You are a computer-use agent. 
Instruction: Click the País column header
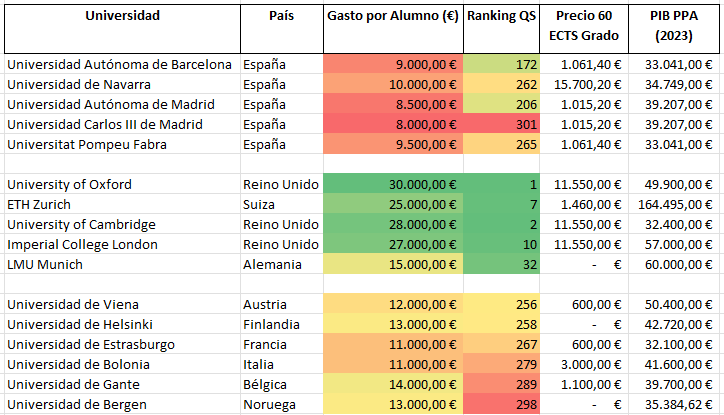(x=282, y=29)
